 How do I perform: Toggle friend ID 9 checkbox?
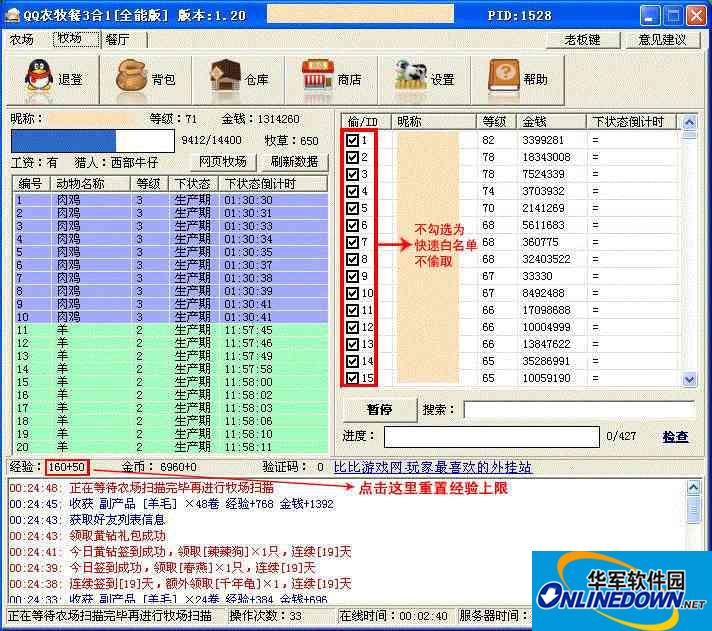(x=352, y=276)
